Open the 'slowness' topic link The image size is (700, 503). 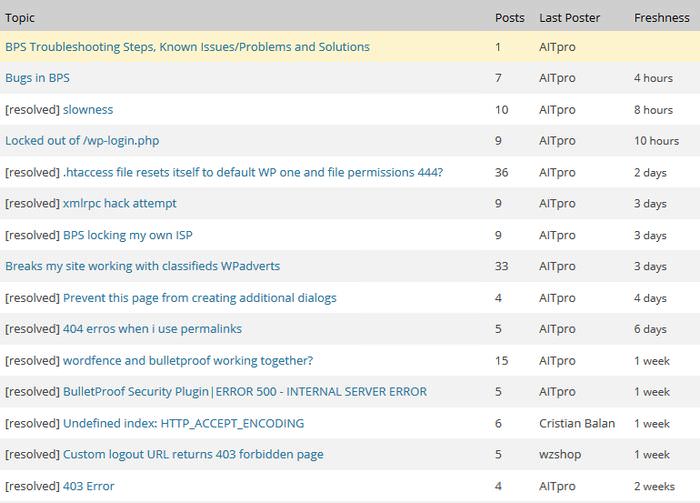(x=88, y=109)
